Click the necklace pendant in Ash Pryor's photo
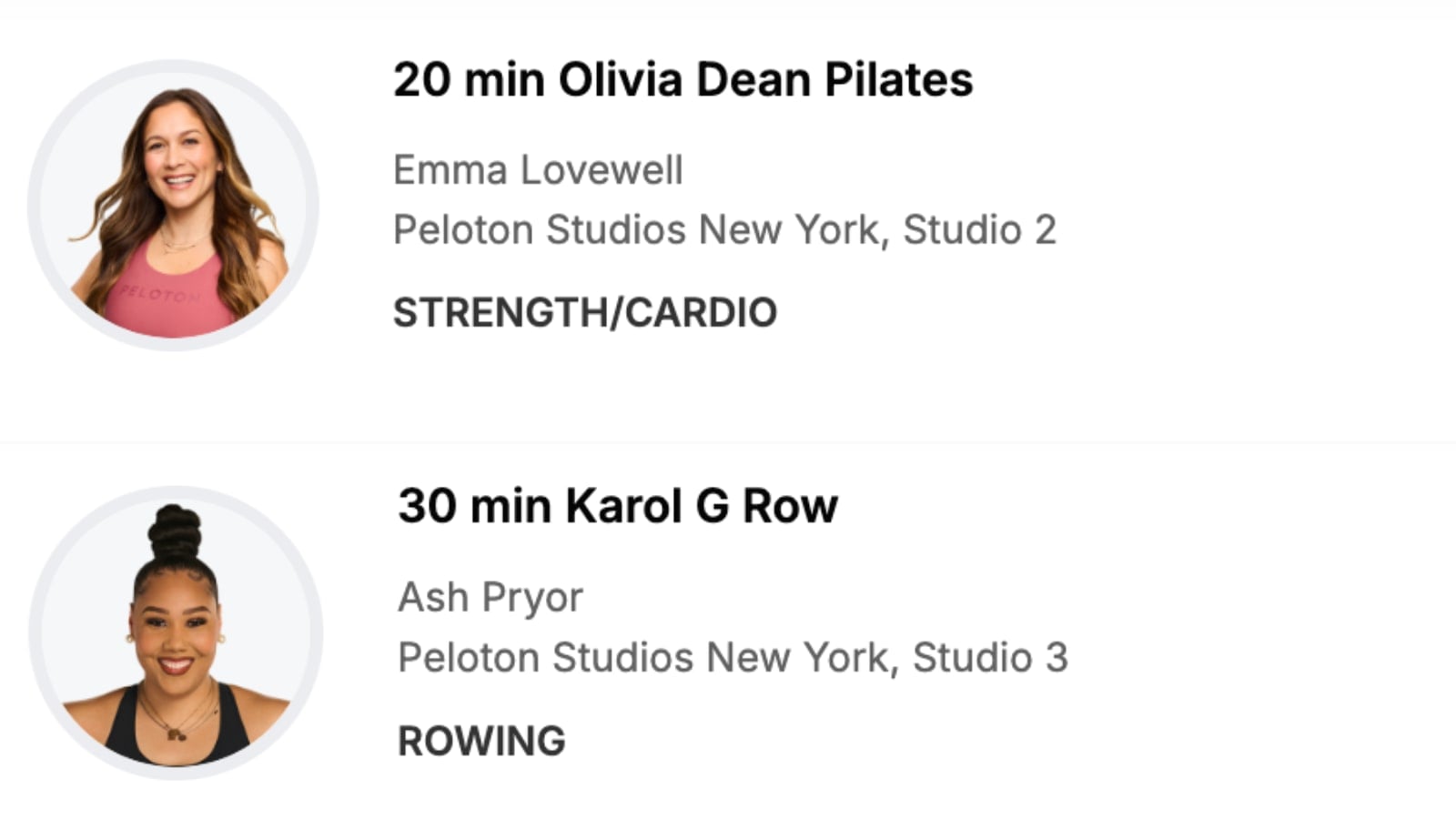The width and height of the screenshot is (1456, 819). [177, 733]
